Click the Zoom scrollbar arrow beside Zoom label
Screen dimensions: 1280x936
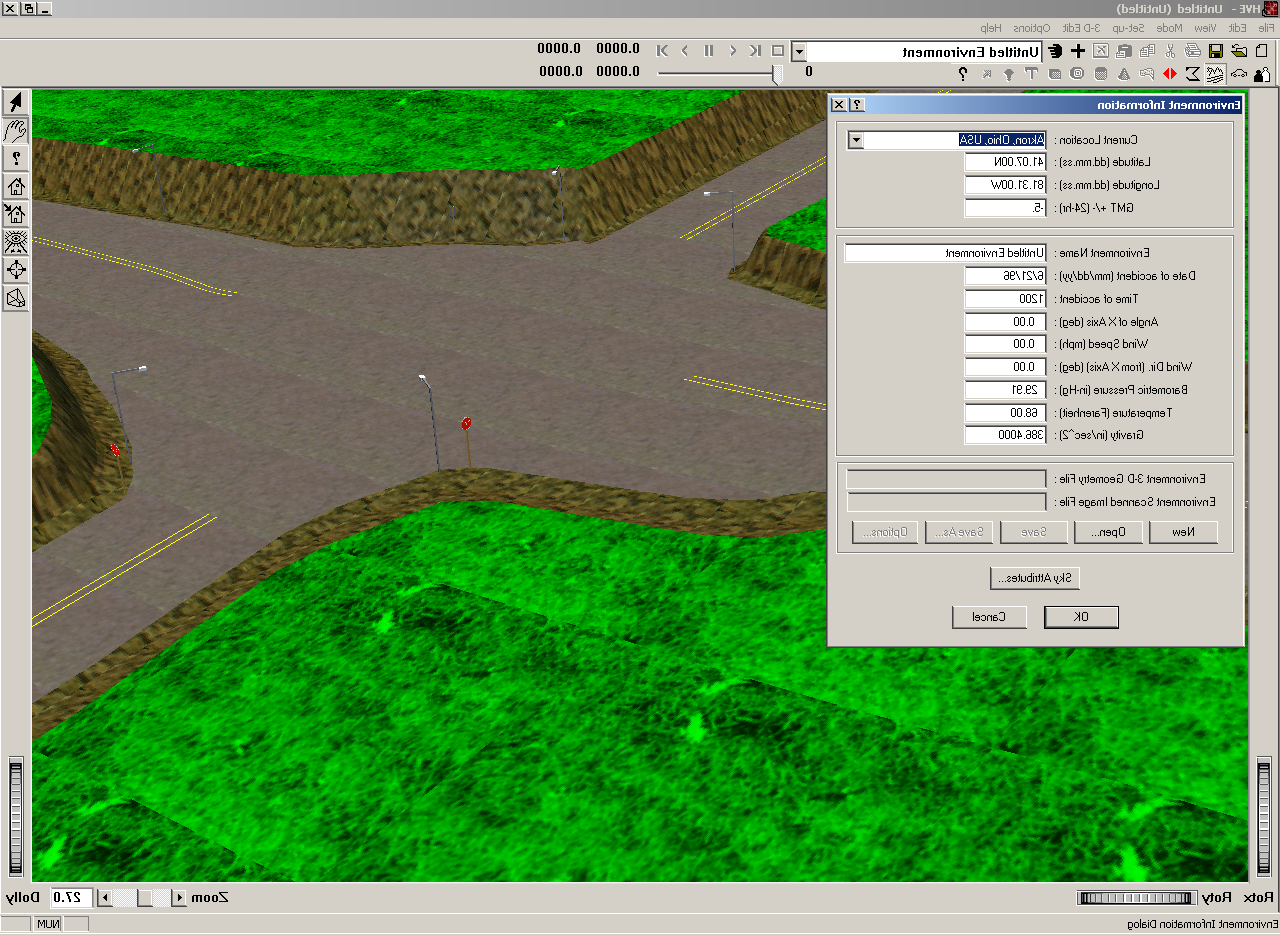[x=181, y=898]
